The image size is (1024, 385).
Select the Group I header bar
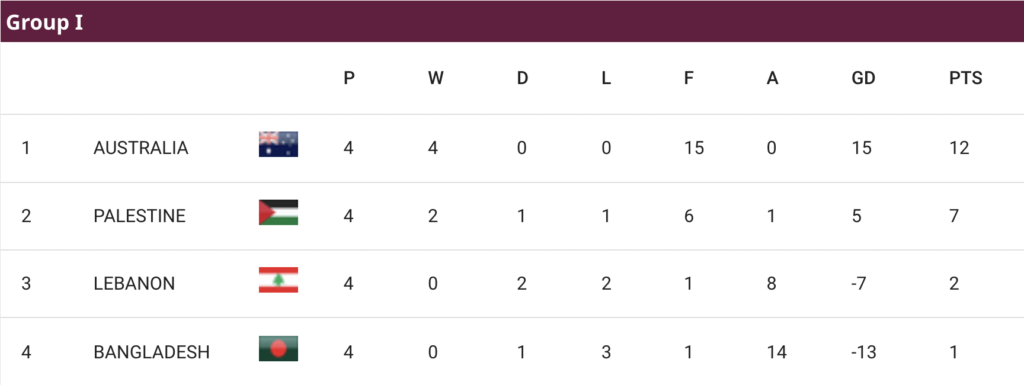click(512, 22)
